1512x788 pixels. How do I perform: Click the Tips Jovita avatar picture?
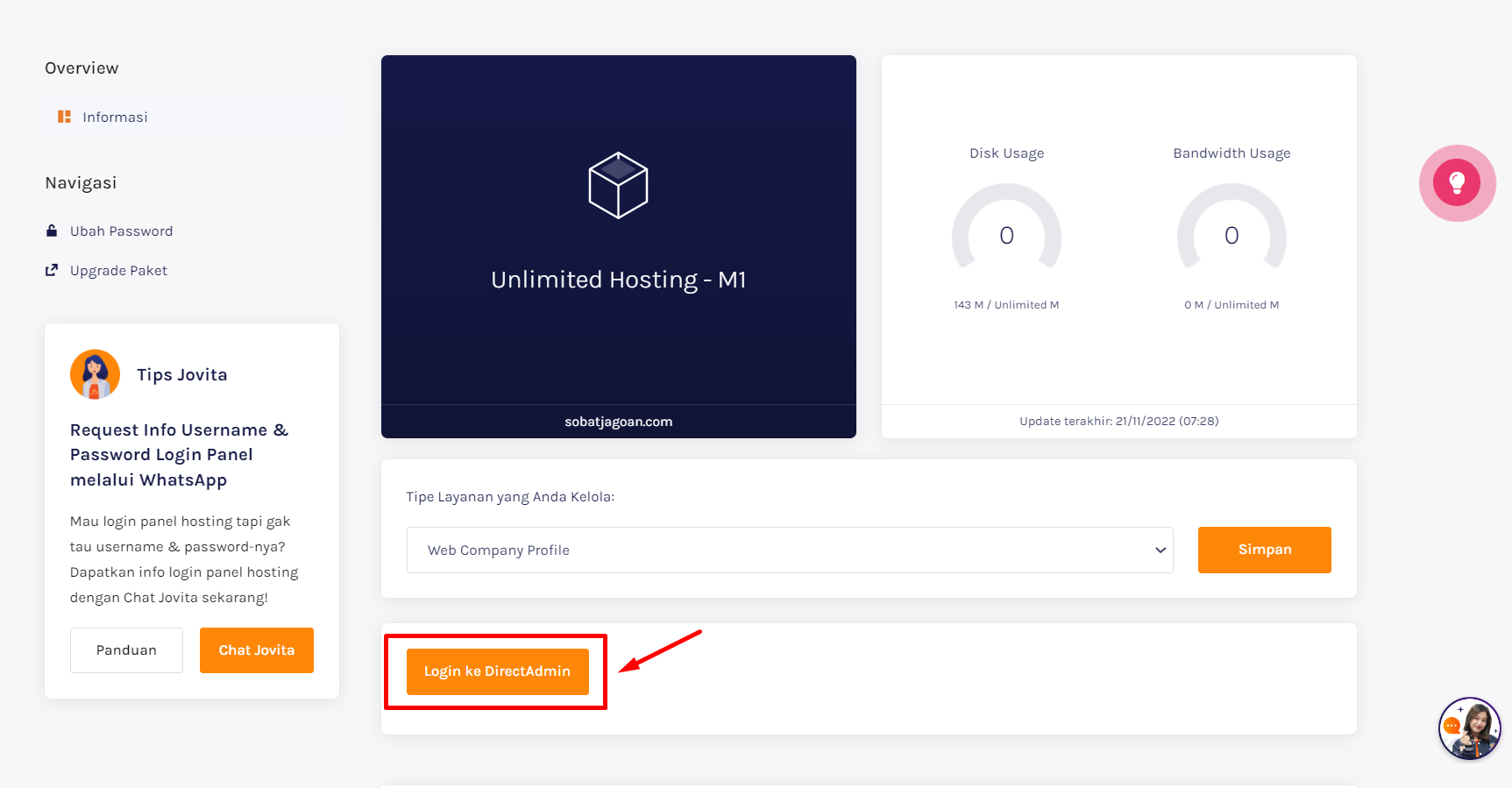(x=95, y=374)
